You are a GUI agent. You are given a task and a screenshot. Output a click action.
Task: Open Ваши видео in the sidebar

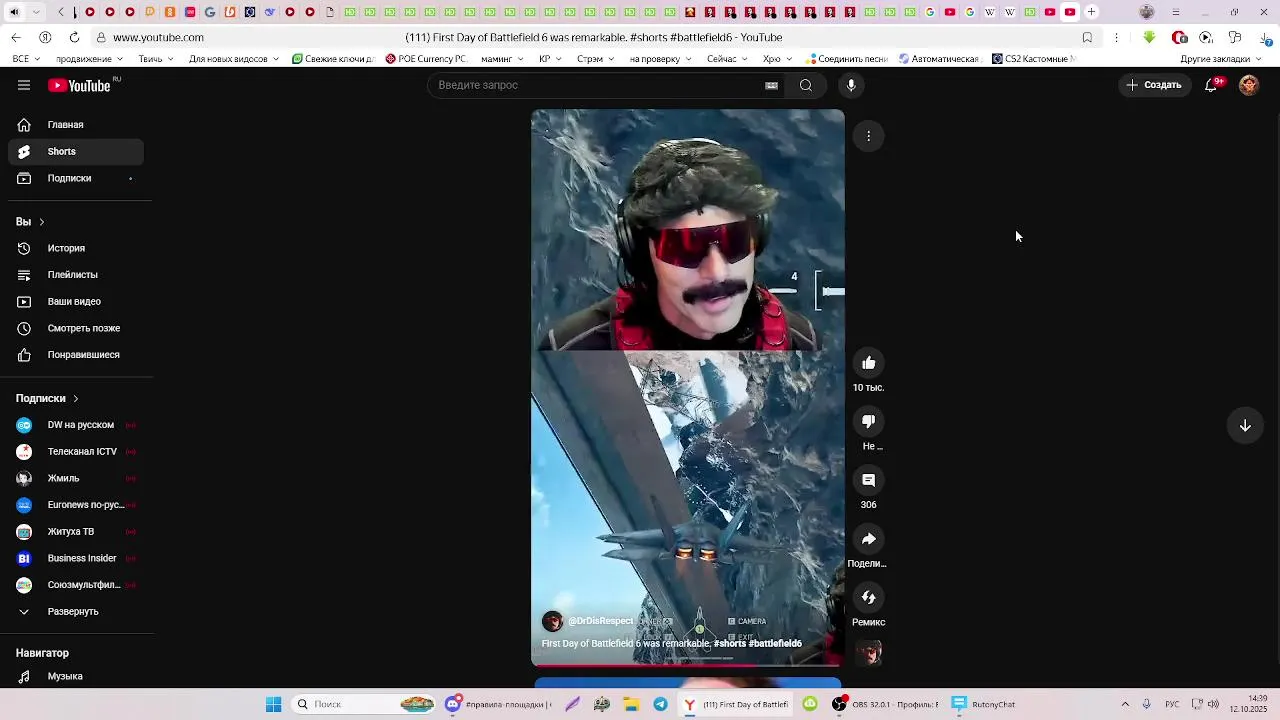pyautogui.click(x=76, y=302)
